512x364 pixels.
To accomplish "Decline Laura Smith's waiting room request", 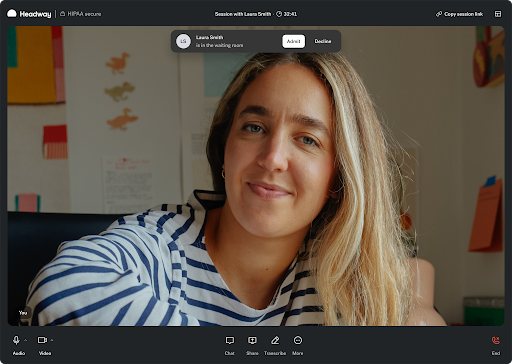I will pos(323,41).
